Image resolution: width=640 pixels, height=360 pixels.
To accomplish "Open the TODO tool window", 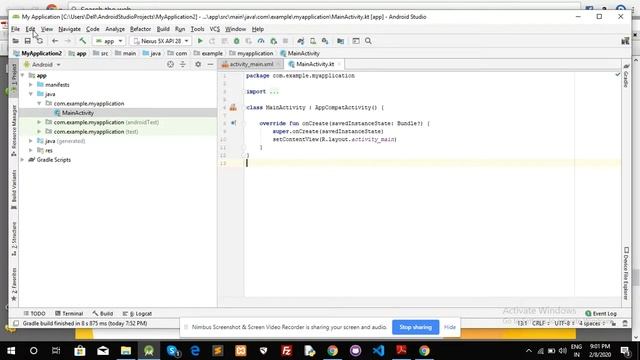I will click(x=34, y=313).
